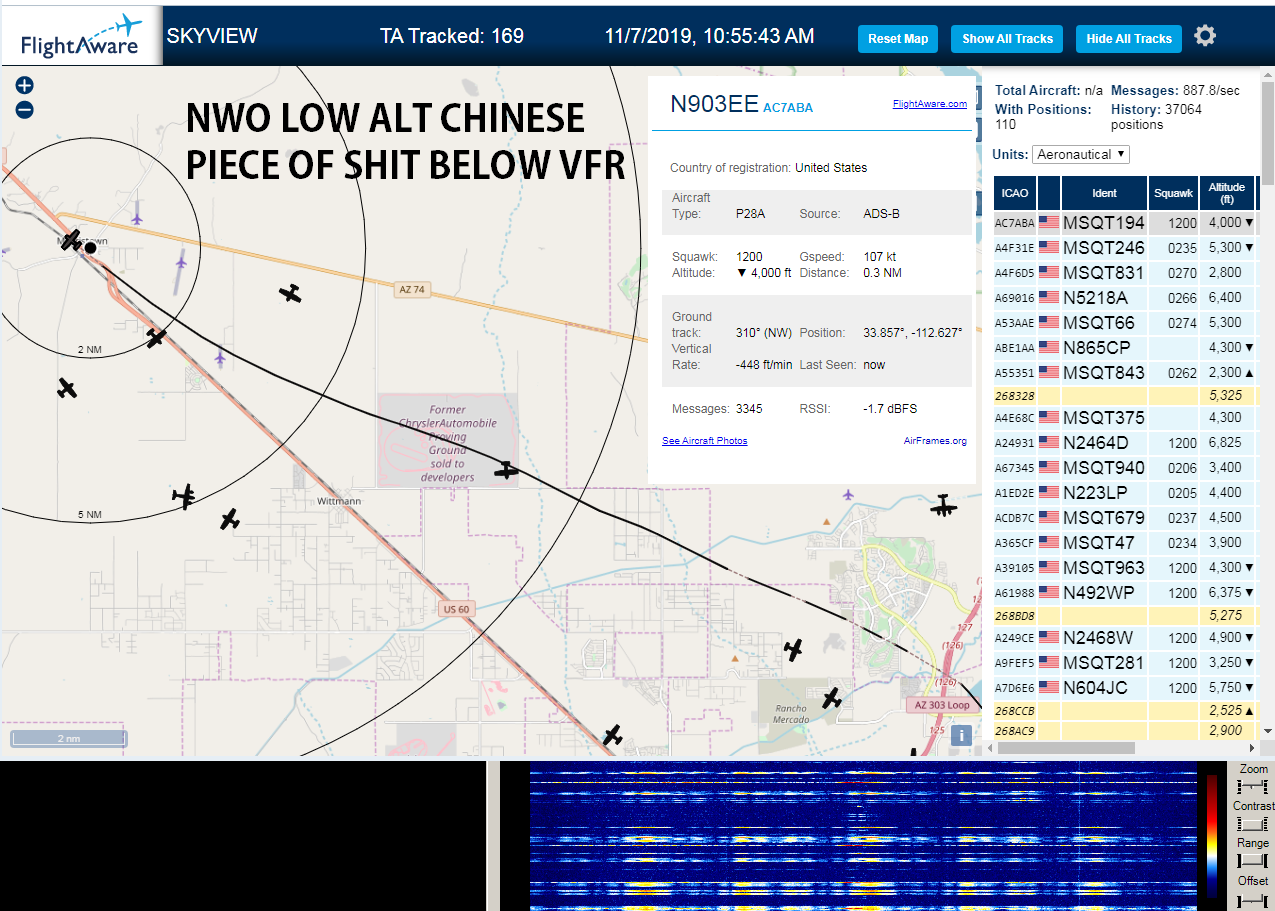Click the orange triangle marker above Rancho Mercado
This screenshot has height=911, width=1275.
(737, 659)
